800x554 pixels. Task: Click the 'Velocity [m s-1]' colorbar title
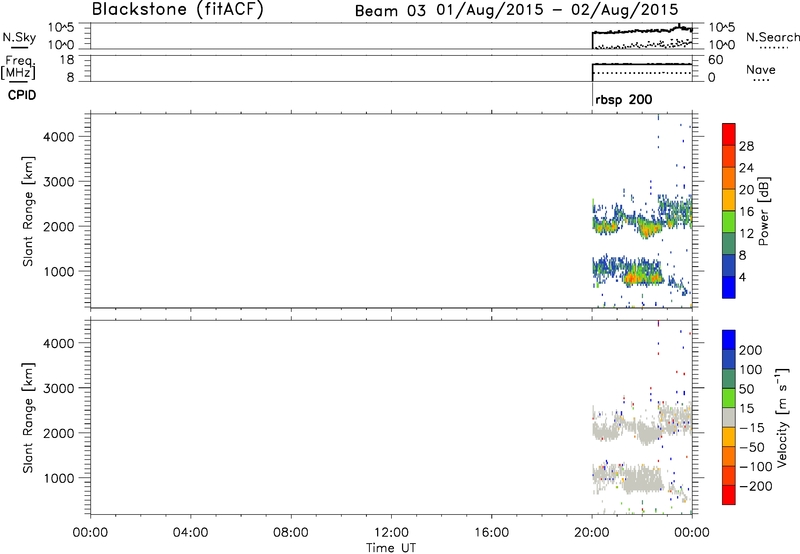point(782,417)
